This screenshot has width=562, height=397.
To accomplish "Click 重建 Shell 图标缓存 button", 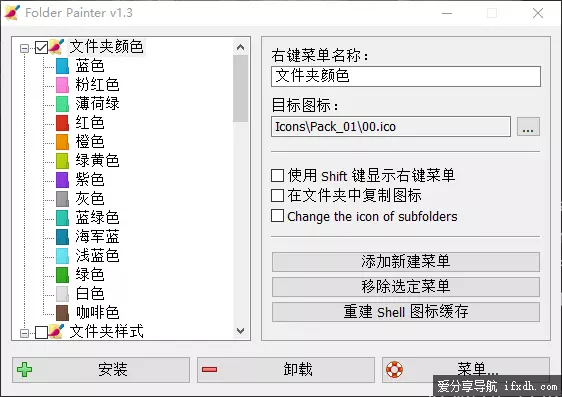I will tap(406, 312).
